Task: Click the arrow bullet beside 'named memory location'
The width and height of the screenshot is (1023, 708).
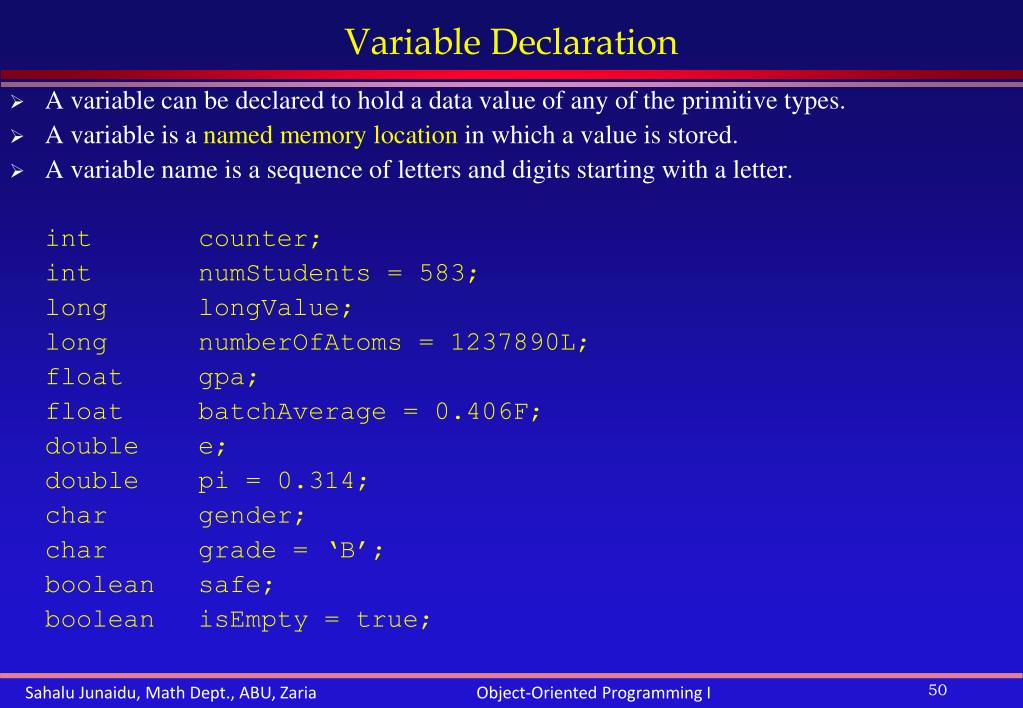Action: (17, 137)
